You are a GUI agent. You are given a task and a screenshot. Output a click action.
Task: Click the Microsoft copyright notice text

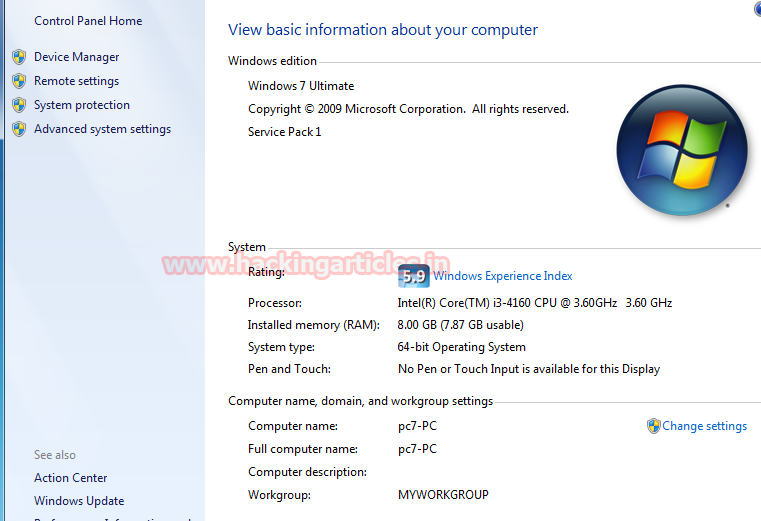point(408,109)
